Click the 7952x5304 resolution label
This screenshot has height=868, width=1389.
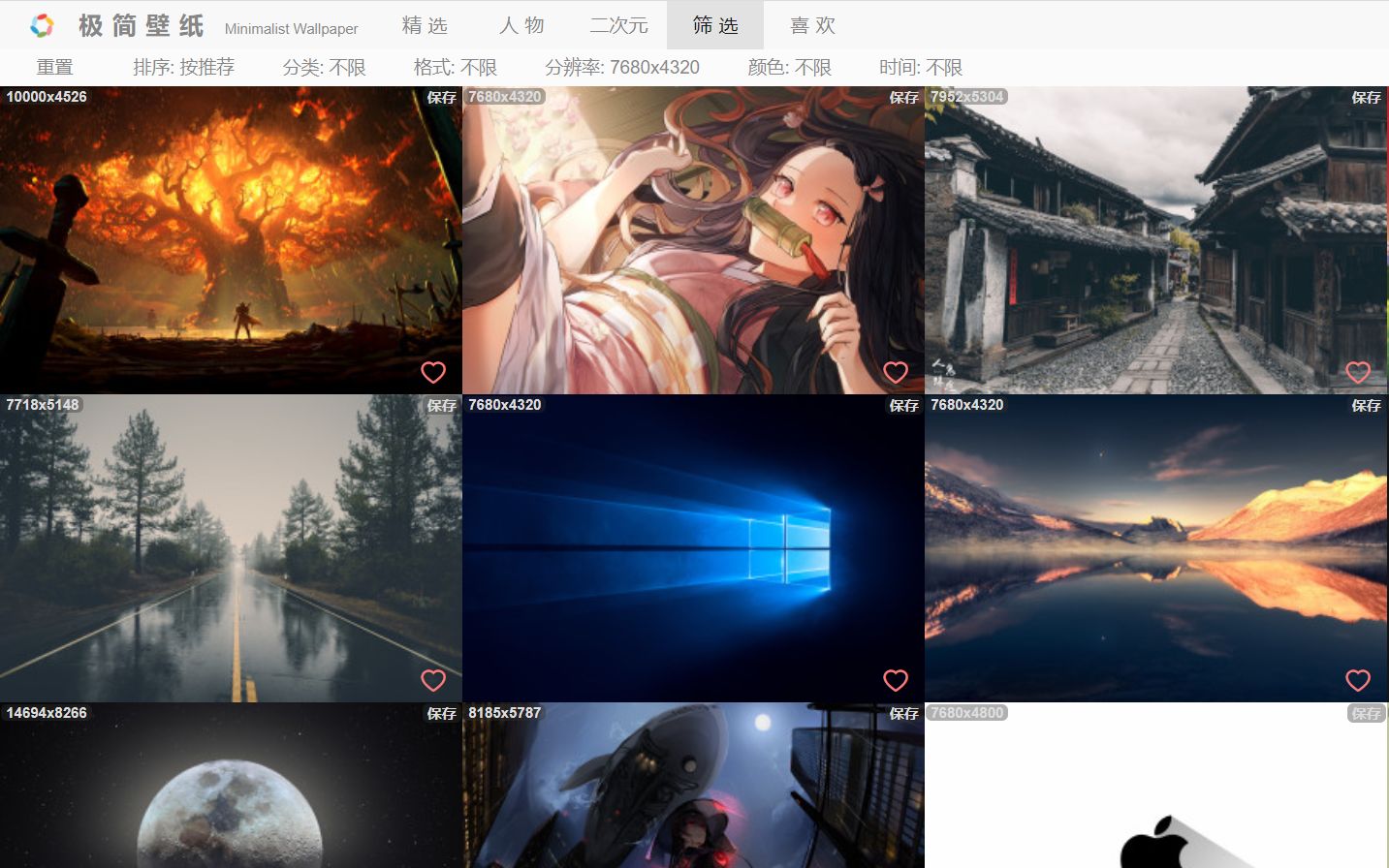click(x=967, y=97)
